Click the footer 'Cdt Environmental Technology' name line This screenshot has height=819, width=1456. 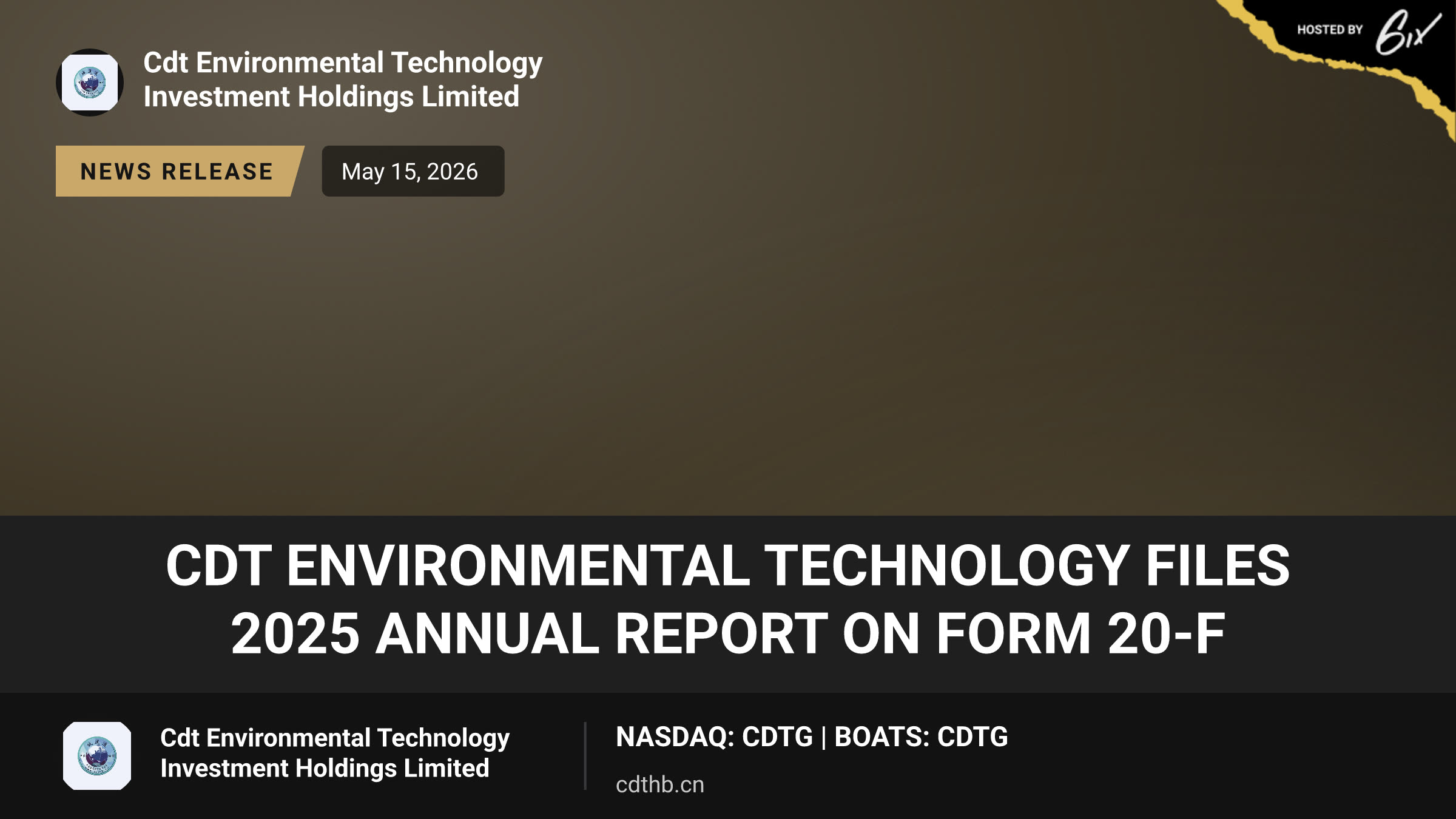click(335, 738)
